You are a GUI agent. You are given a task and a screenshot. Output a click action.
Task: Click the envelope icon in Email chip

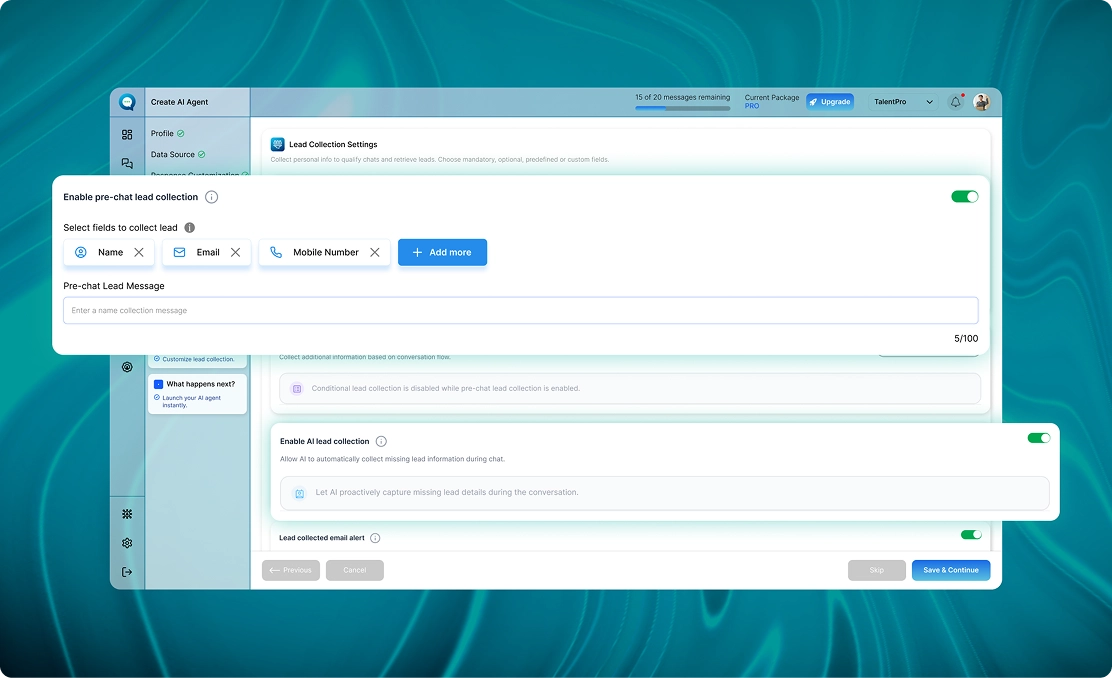179,252
